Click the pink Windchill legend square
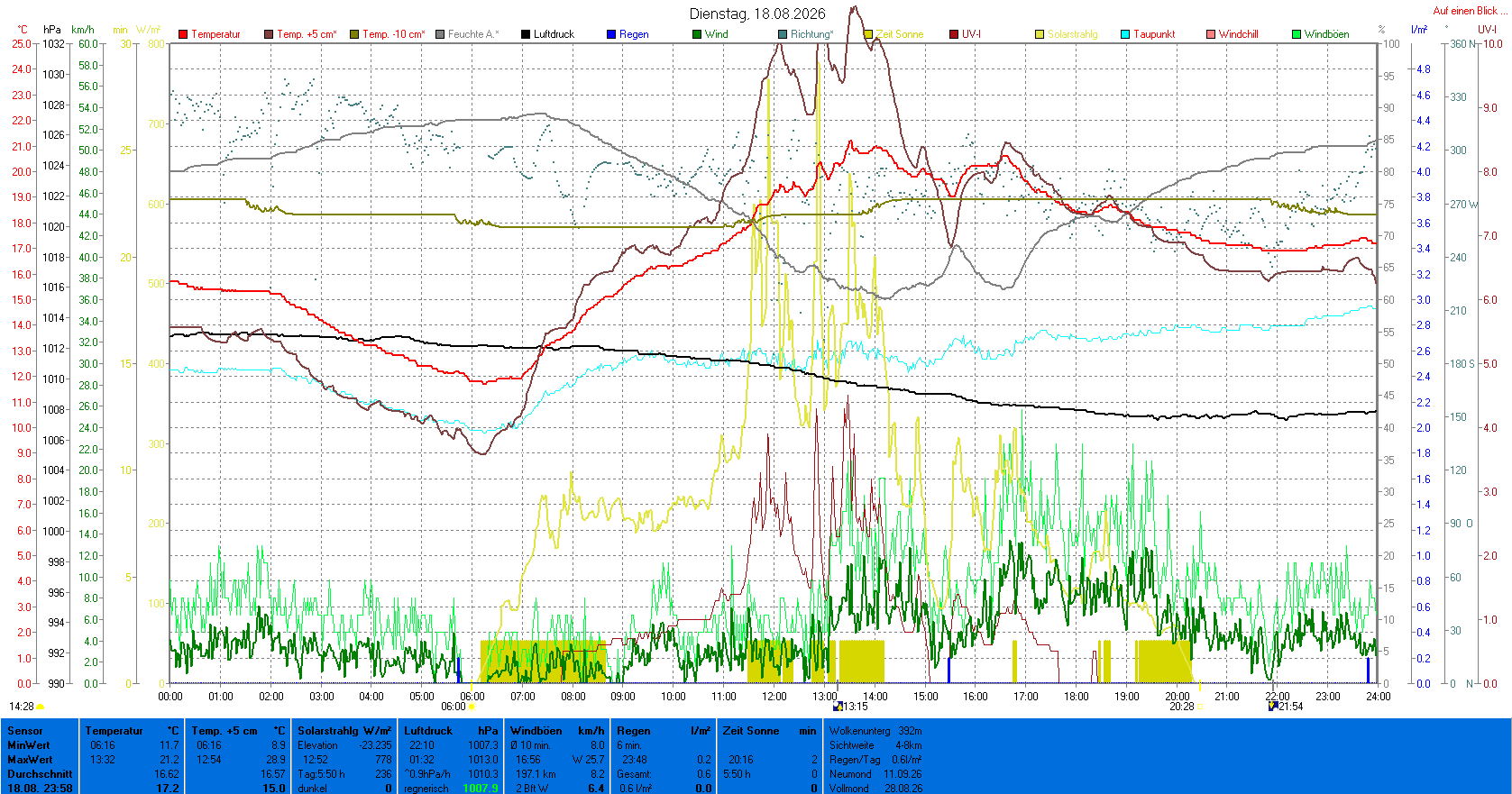The width and height of the screenshot is (1512, 794). (1211, 34)
